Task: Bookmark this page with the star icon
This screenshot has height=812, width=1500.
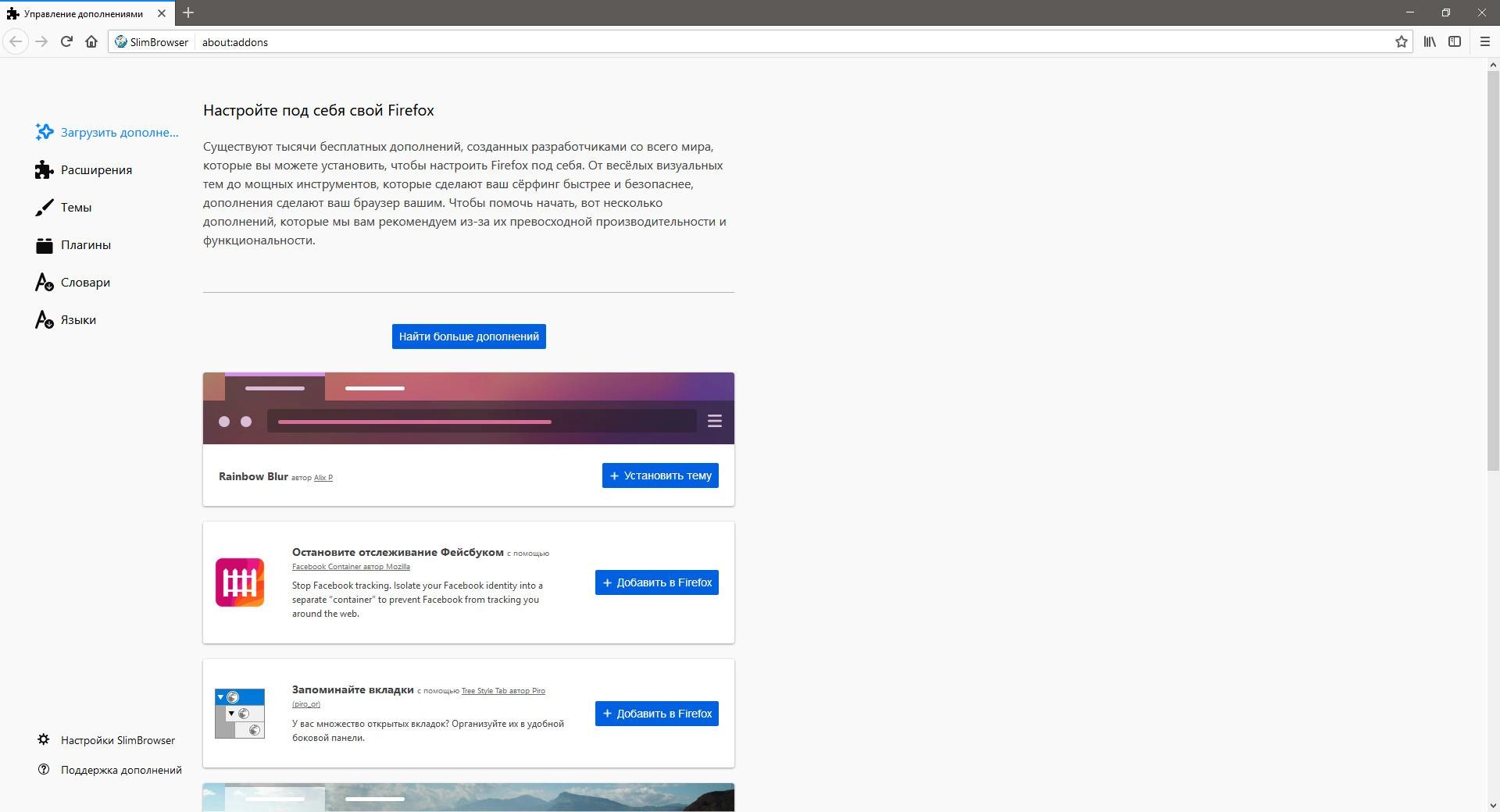Action: (x=1402, y=42)
